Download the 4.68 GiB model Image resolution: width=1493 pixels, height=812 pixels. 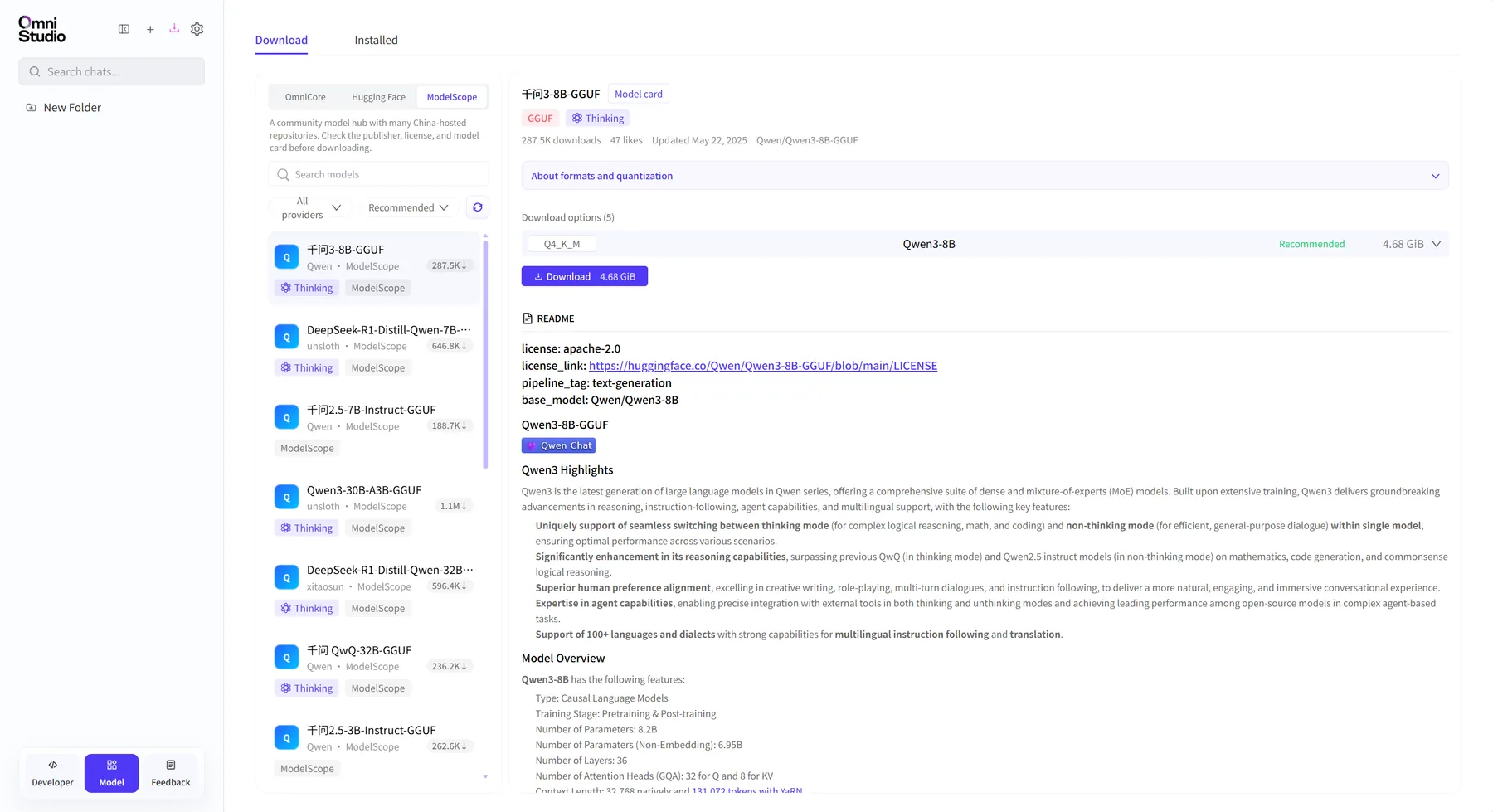click(585, 276)
